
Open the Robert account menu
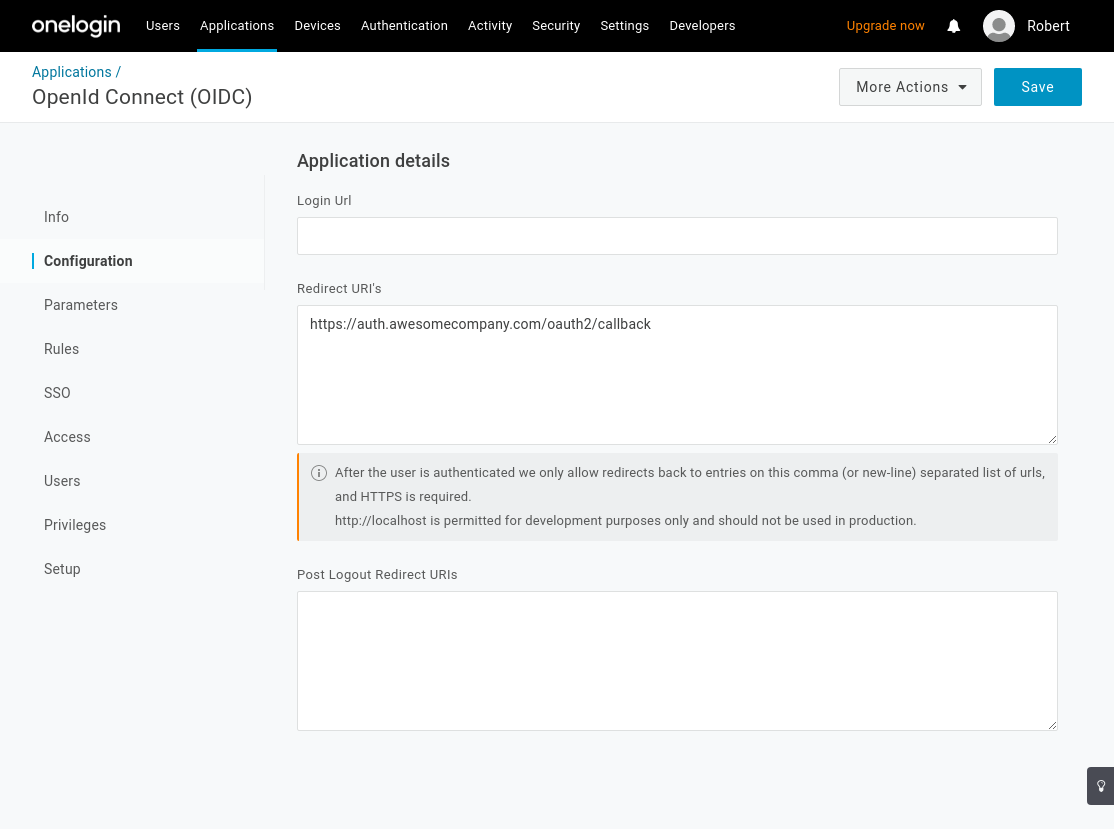[x=1048, y=26]
